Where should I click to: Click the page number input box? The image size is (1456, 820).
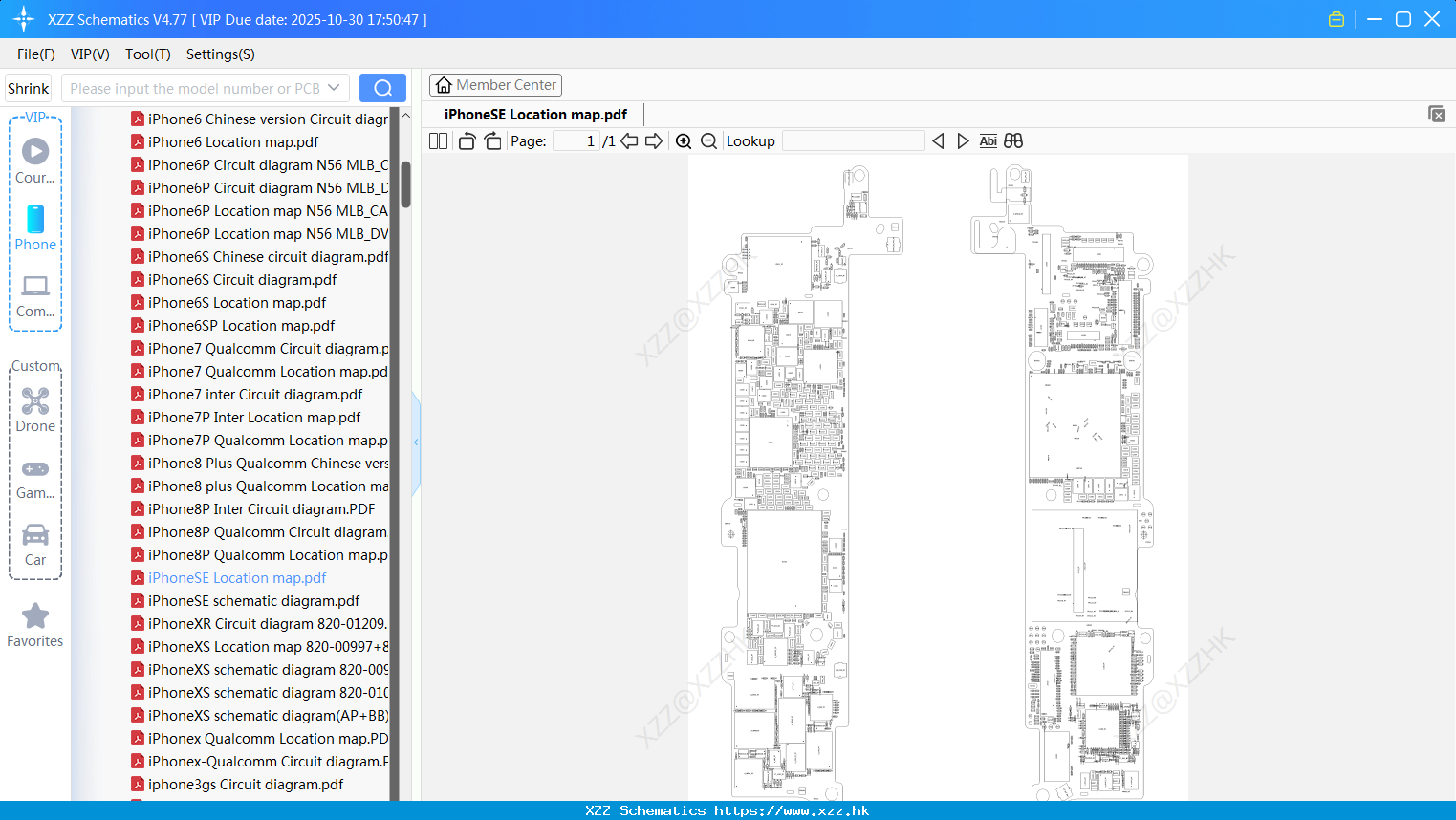(576, 140)
